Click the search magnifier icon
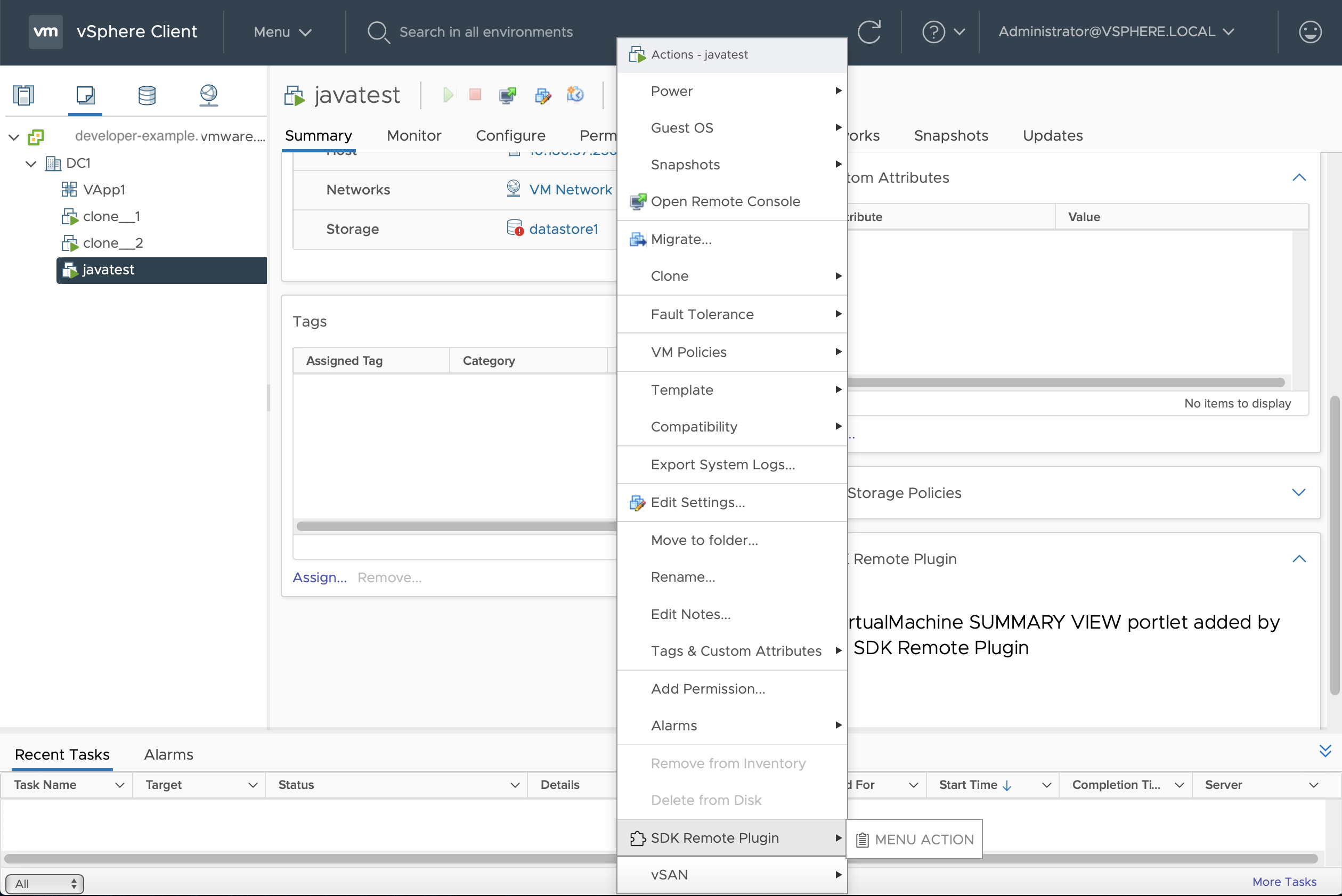Viewport: 1342px width, 896px height. tap(378, 32)
